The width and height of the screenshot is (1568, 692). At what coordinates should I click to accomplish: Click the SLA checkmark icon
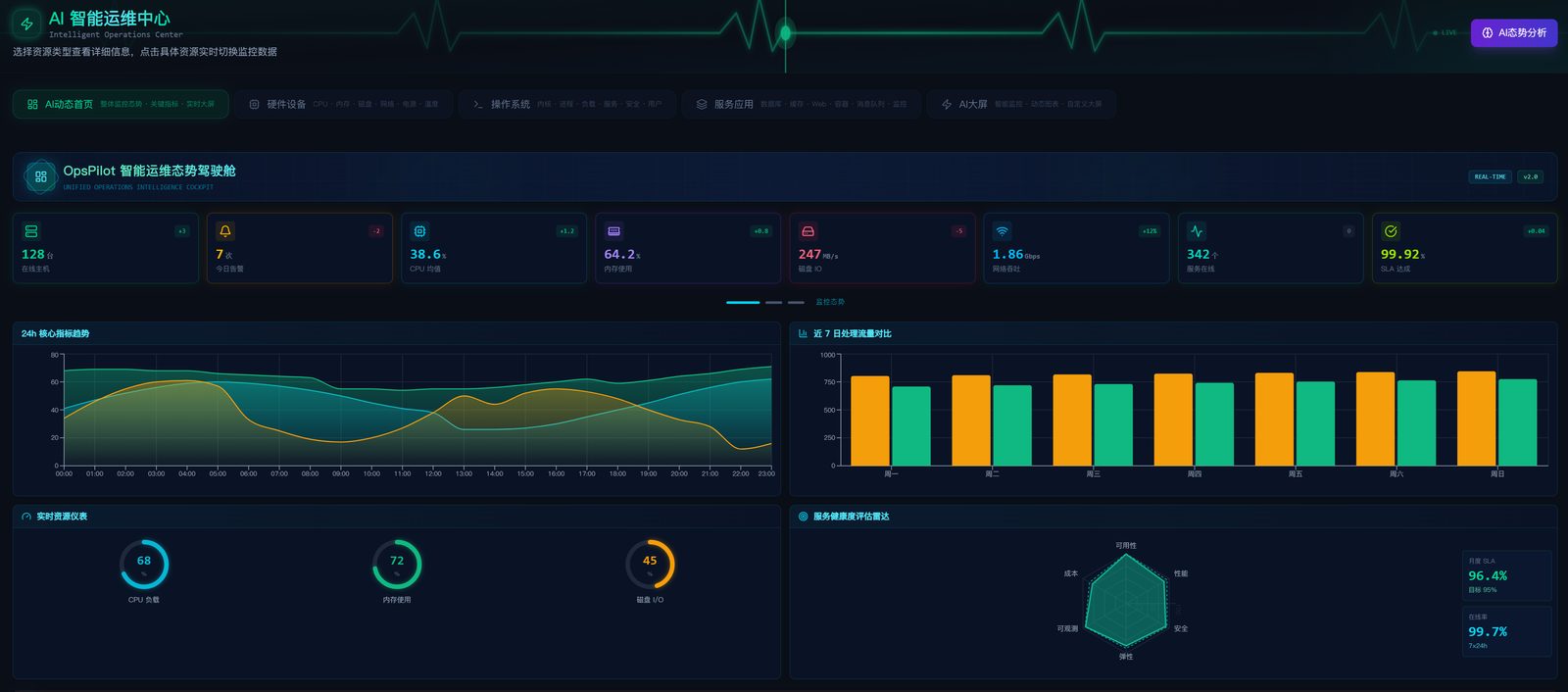[1390, 231]
